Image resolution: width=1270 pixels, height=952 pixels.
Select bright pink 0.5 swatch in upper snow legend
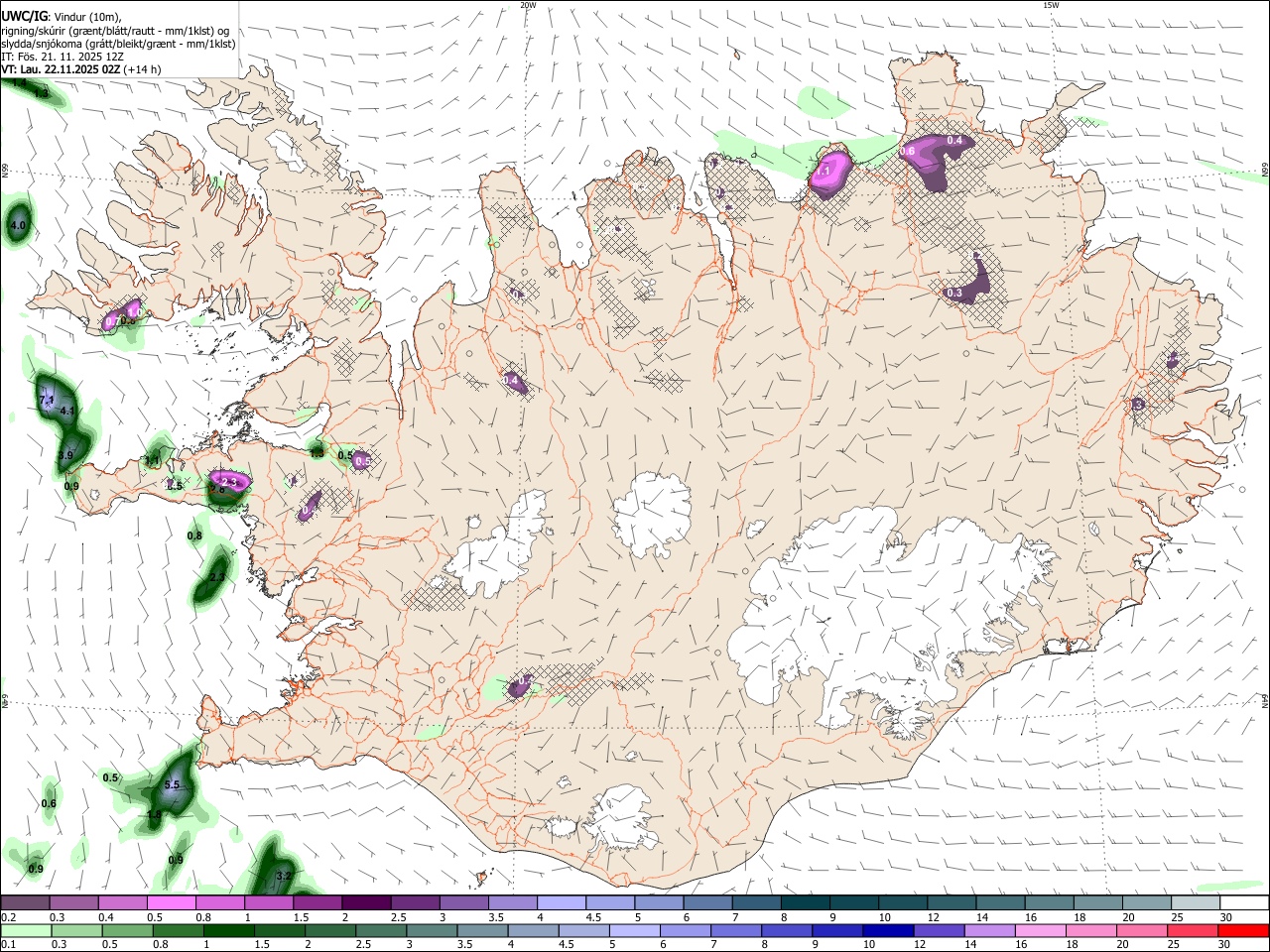click(x=171, y=902)
